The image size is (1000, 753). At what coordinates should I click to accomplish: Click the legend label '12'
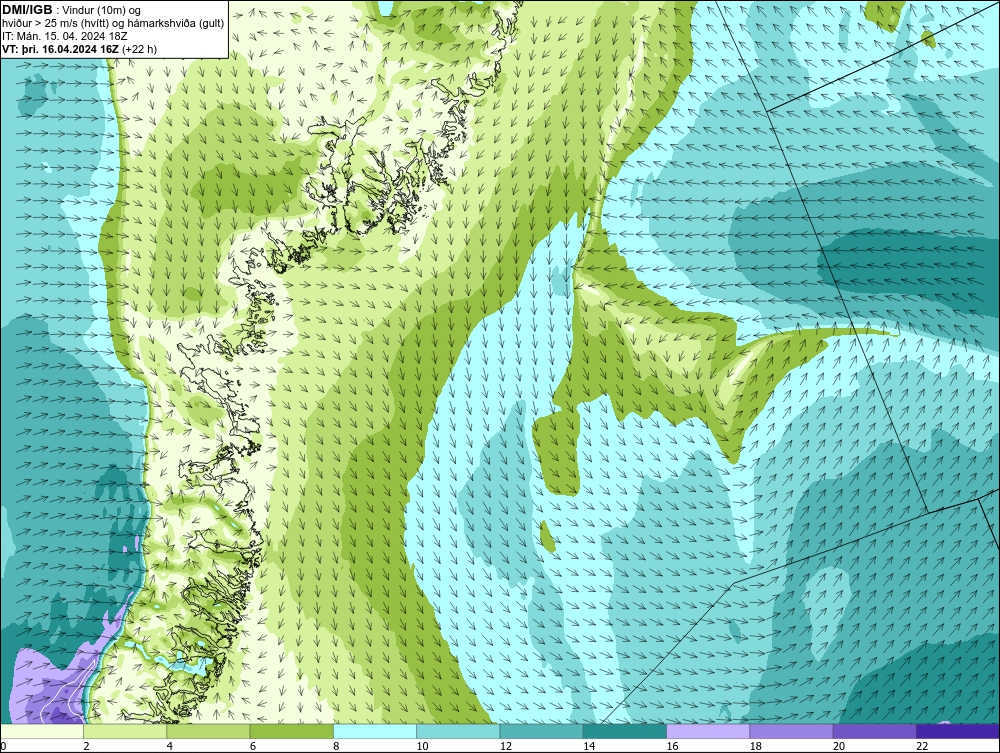(x=506, y=746)
